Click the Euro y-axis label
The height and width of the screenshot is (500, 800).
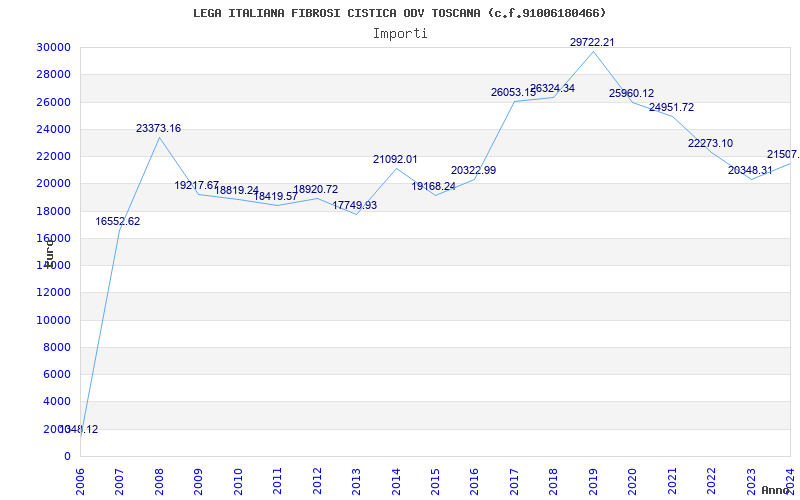[48, 253]
